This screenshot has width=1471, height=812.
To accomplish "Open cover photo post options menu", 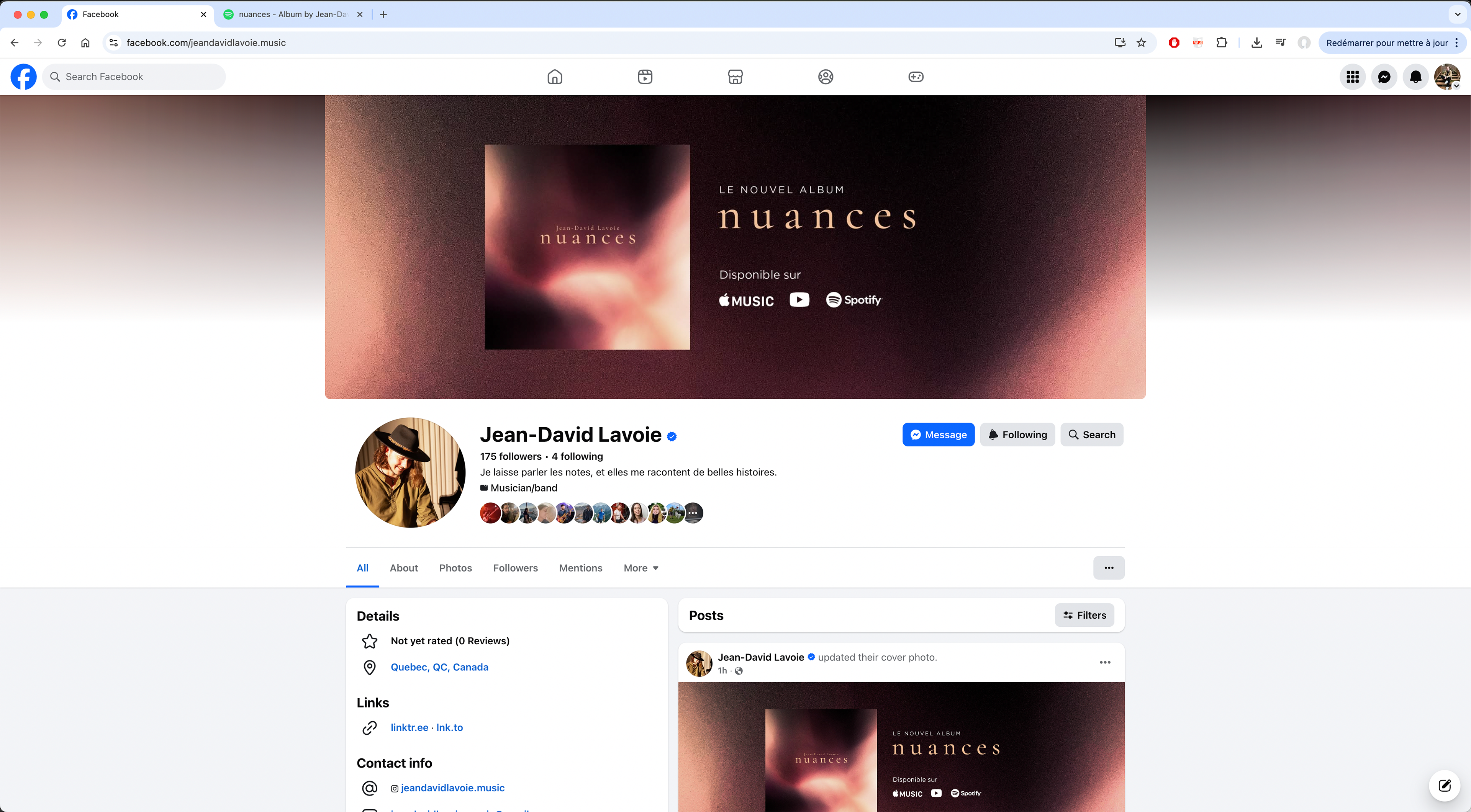I will (x=1104, y=662).
